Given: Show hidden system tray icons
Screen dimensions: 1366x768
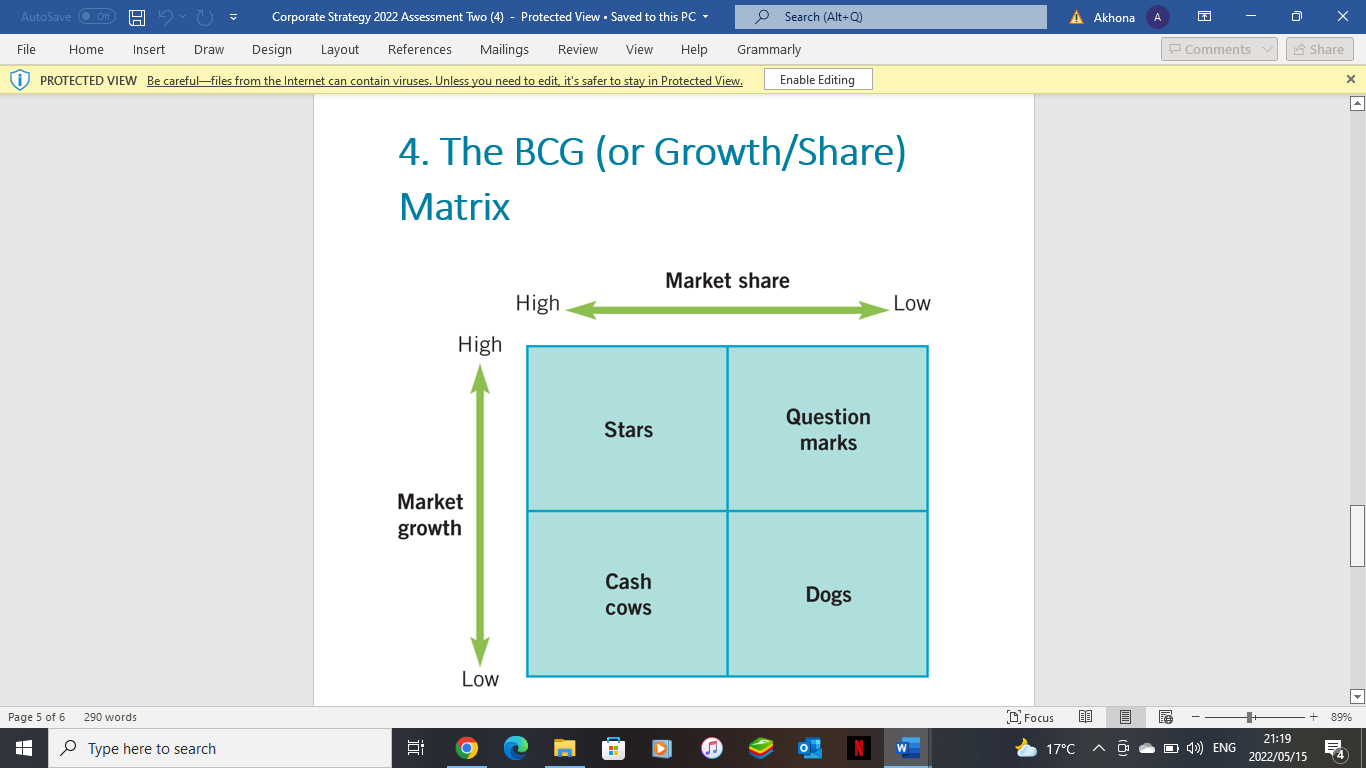Looking at the screenshot, I should tap(1098, 748).
